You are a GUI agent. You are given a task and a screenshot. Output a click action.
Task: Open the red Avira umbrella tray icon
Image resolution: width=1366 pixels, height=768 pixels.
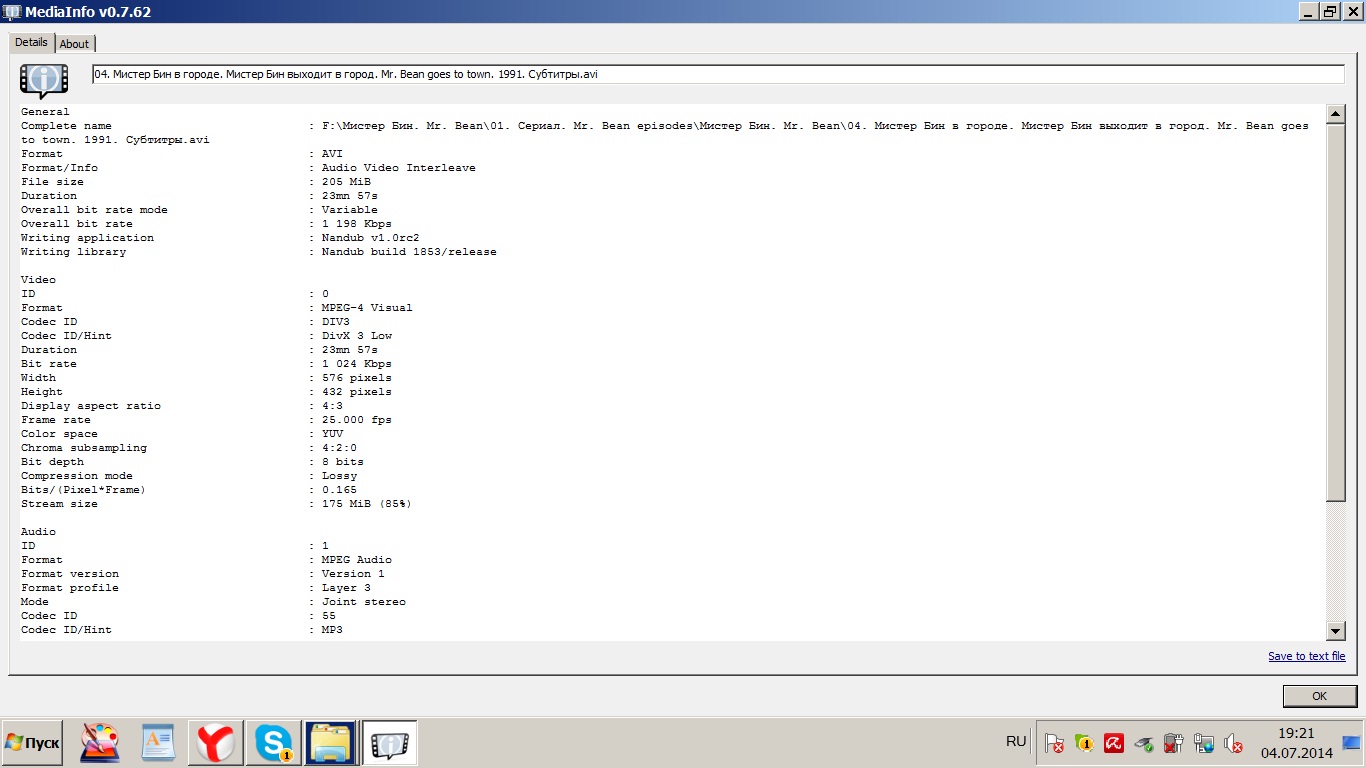click(1114, 743)
